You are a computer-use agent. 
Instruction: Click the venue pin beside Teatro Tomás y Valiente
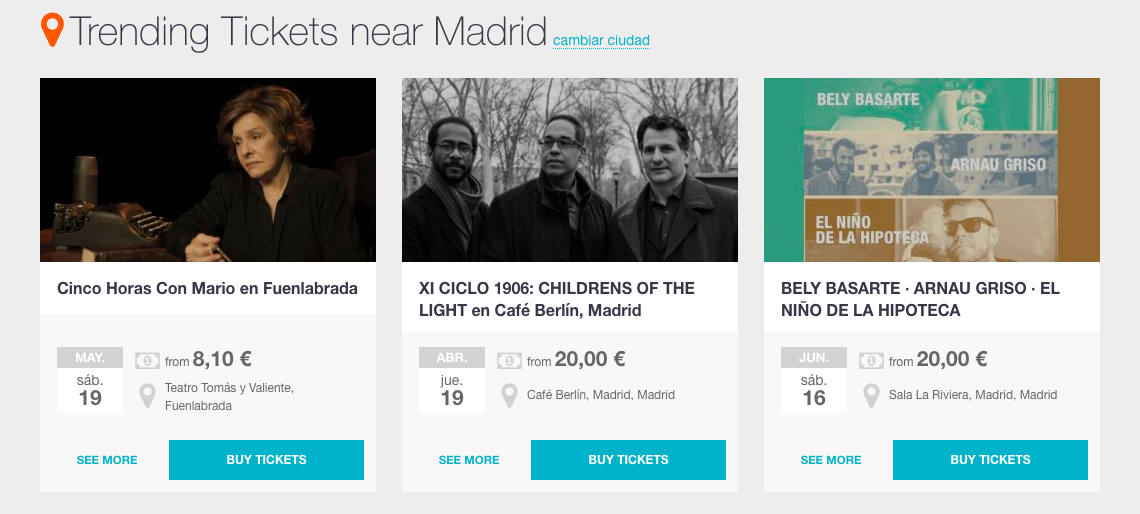[148, 395]
